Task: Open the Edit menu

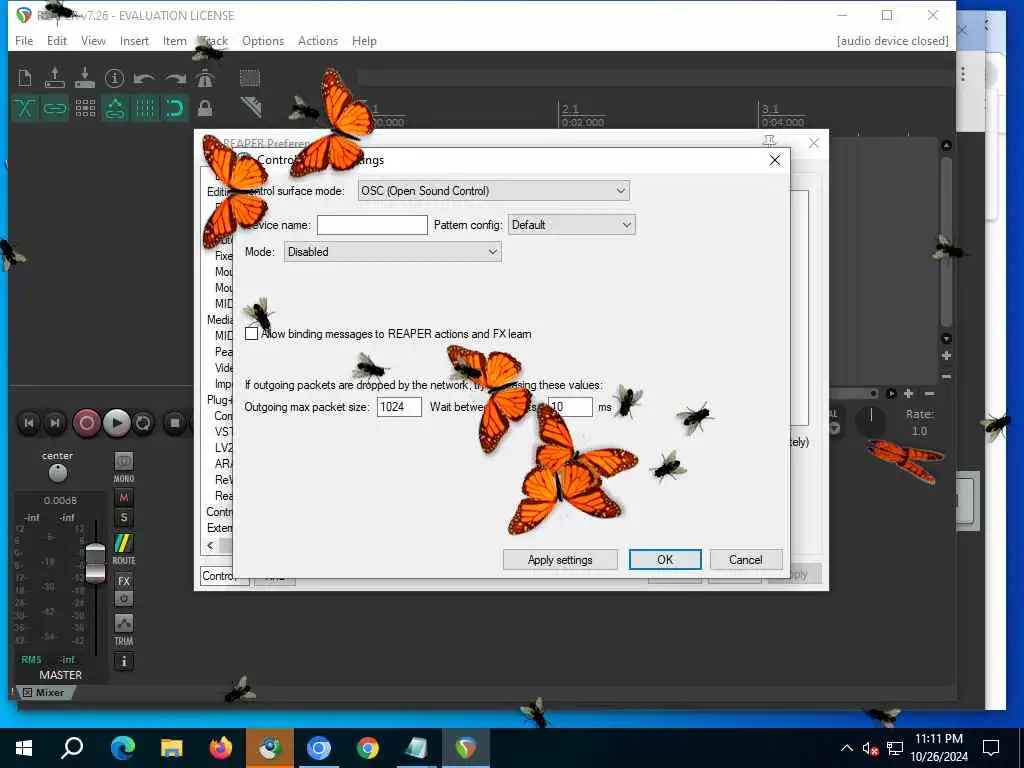Action: tap(57, 40)
